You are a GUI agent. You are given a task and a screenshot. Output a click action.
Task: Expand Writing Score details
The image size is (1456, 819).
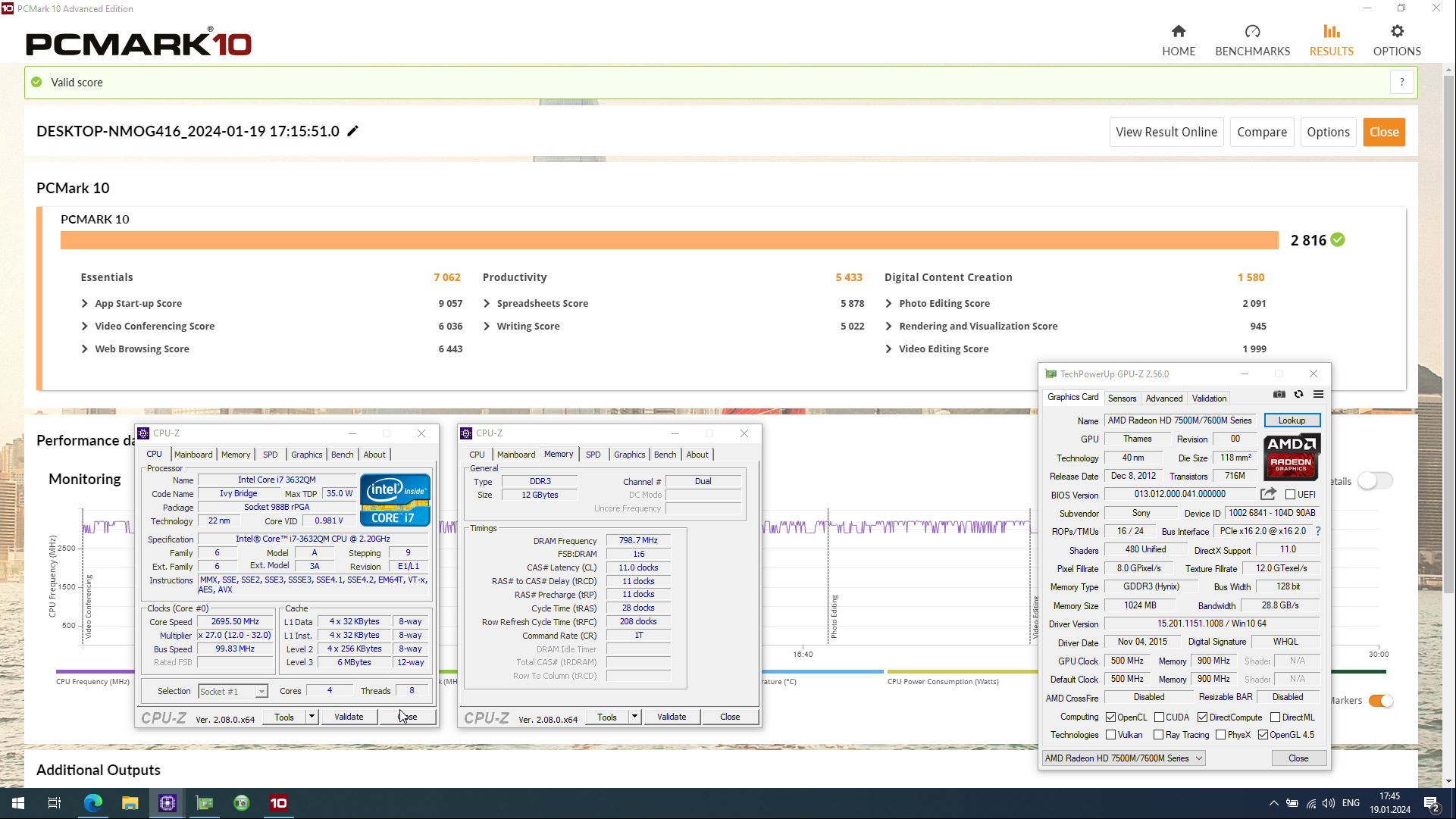(487, 327)
